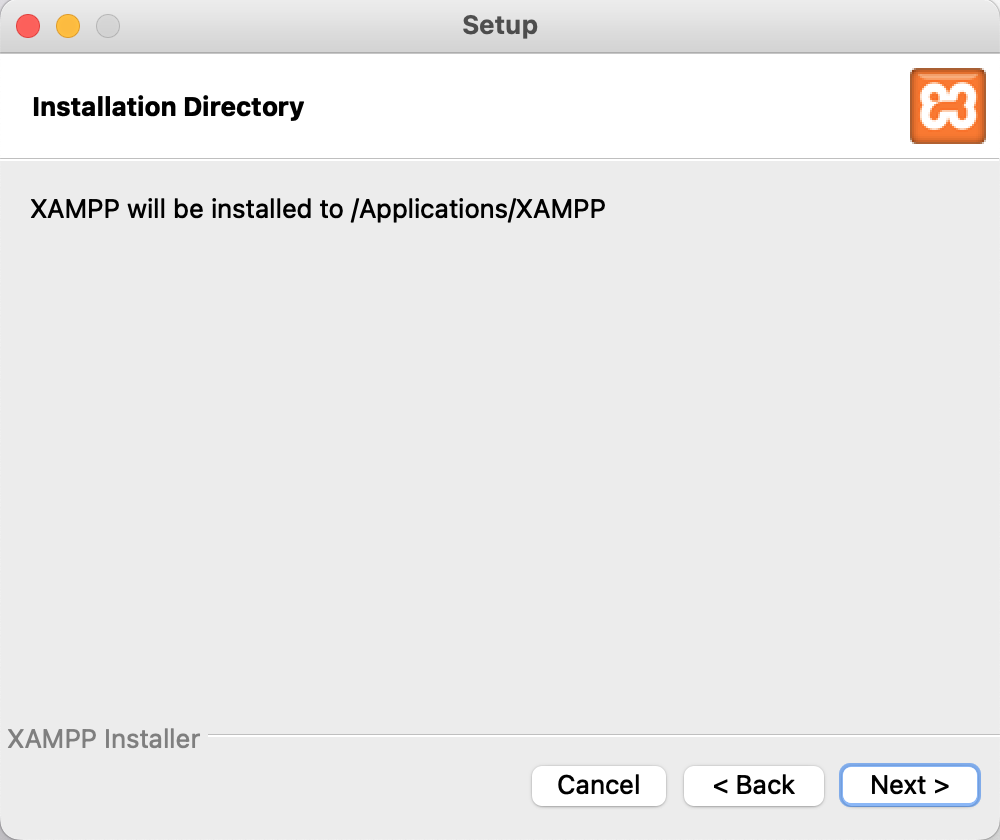This screenshot has width=1000, height=840.
Task: Cancel the XAMPP installation
Action: [x=598, y=785]
